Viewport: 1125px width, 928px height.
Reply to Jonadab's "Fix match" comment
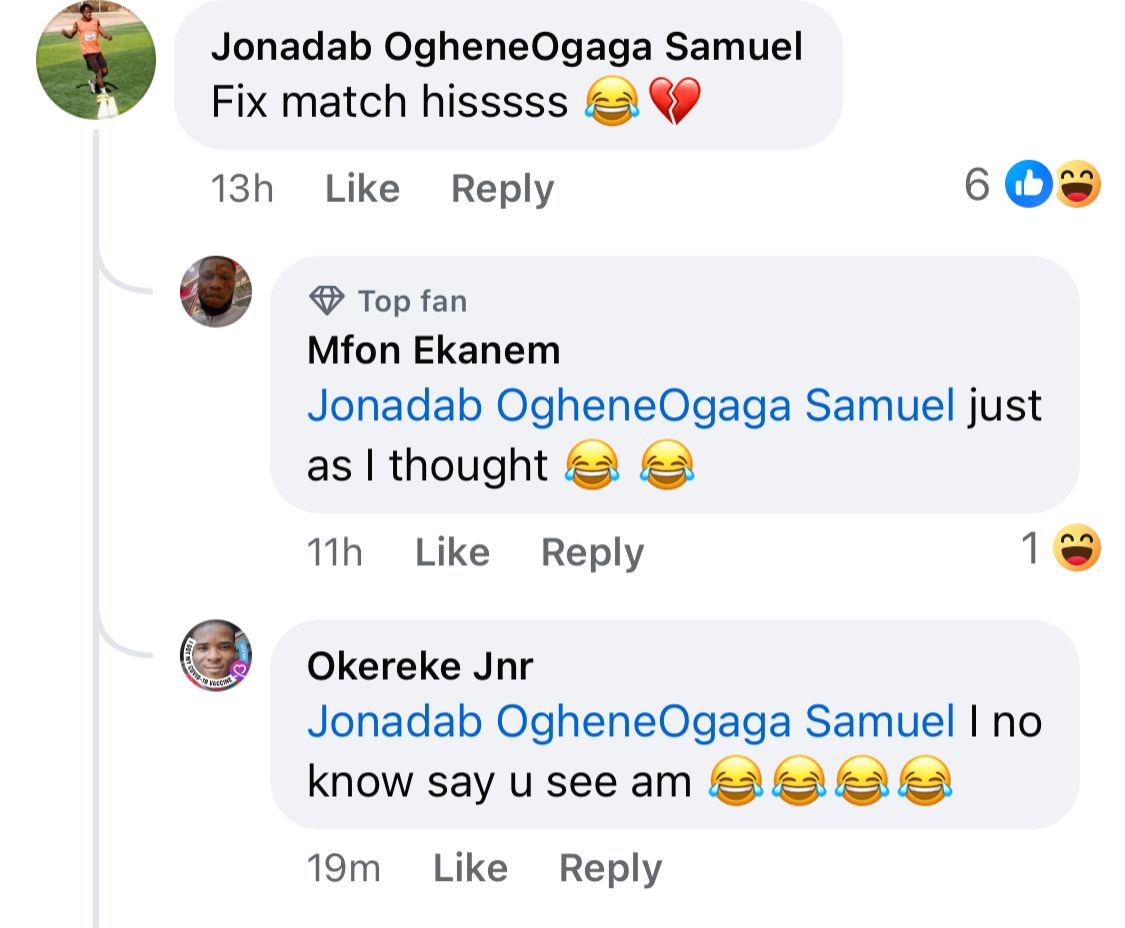502,188
